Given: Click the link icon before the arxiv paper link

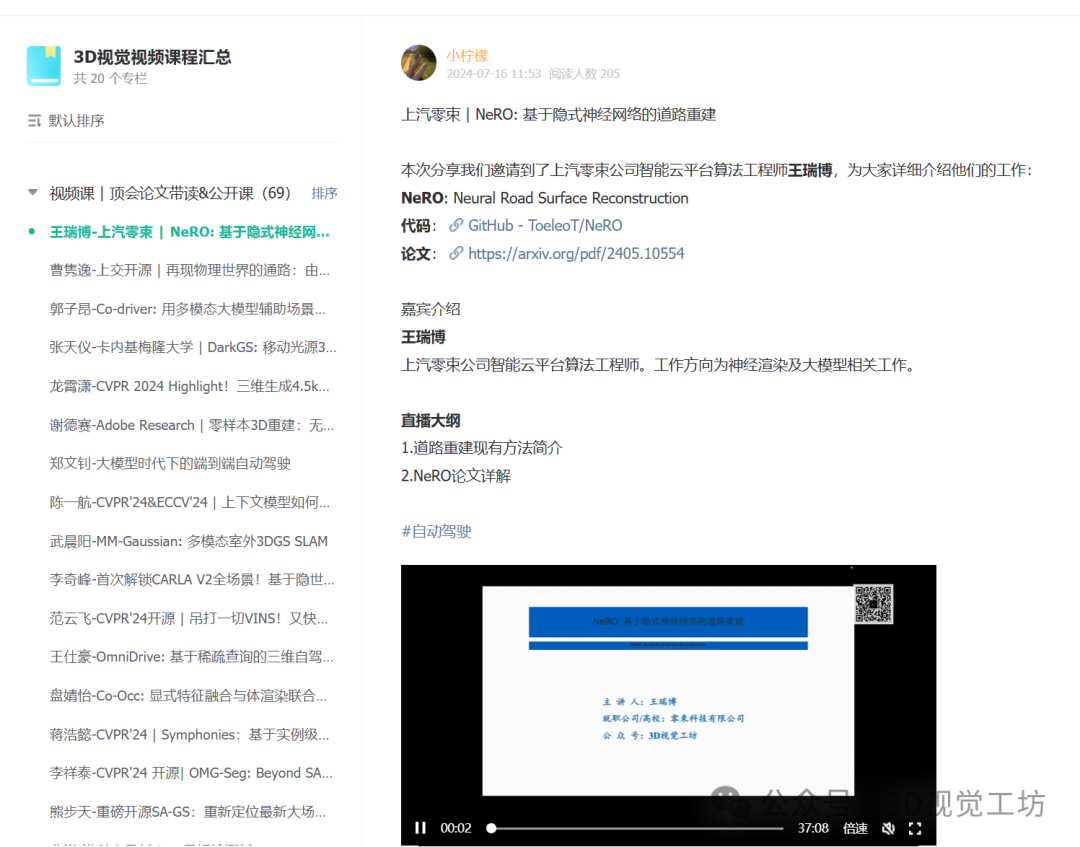Looking at the screenshot, I should (x=458, y=253).
